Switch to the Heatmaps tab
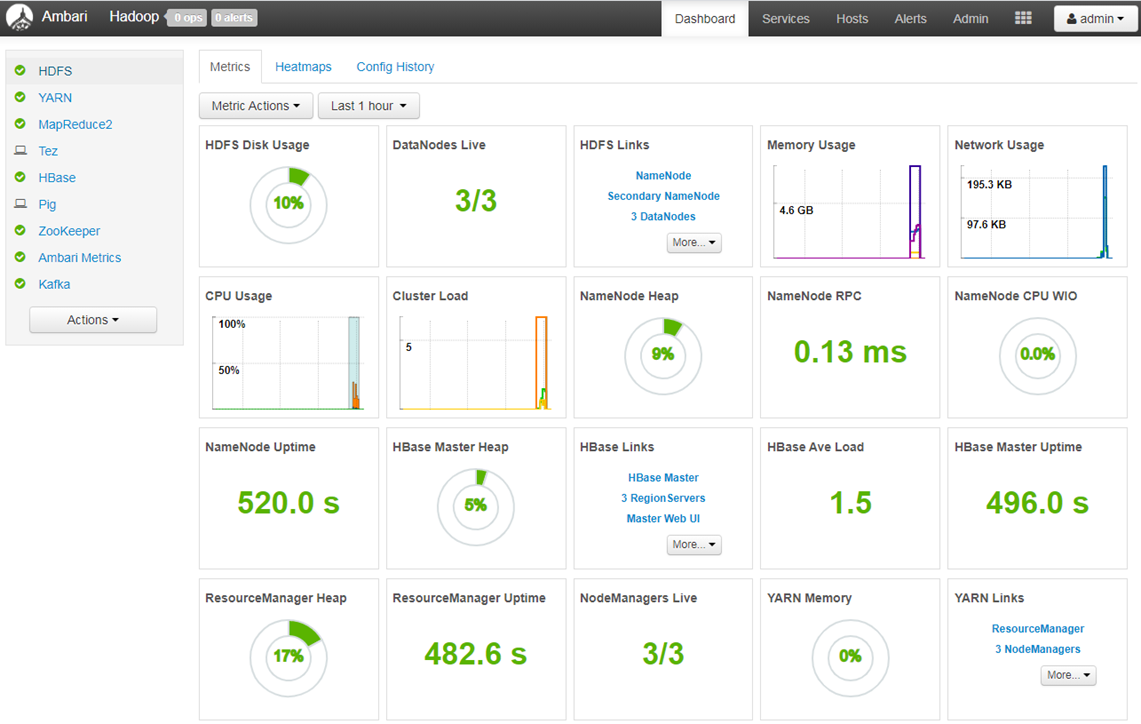Screen dimensions: 1141x724 [x=303, y=67]
